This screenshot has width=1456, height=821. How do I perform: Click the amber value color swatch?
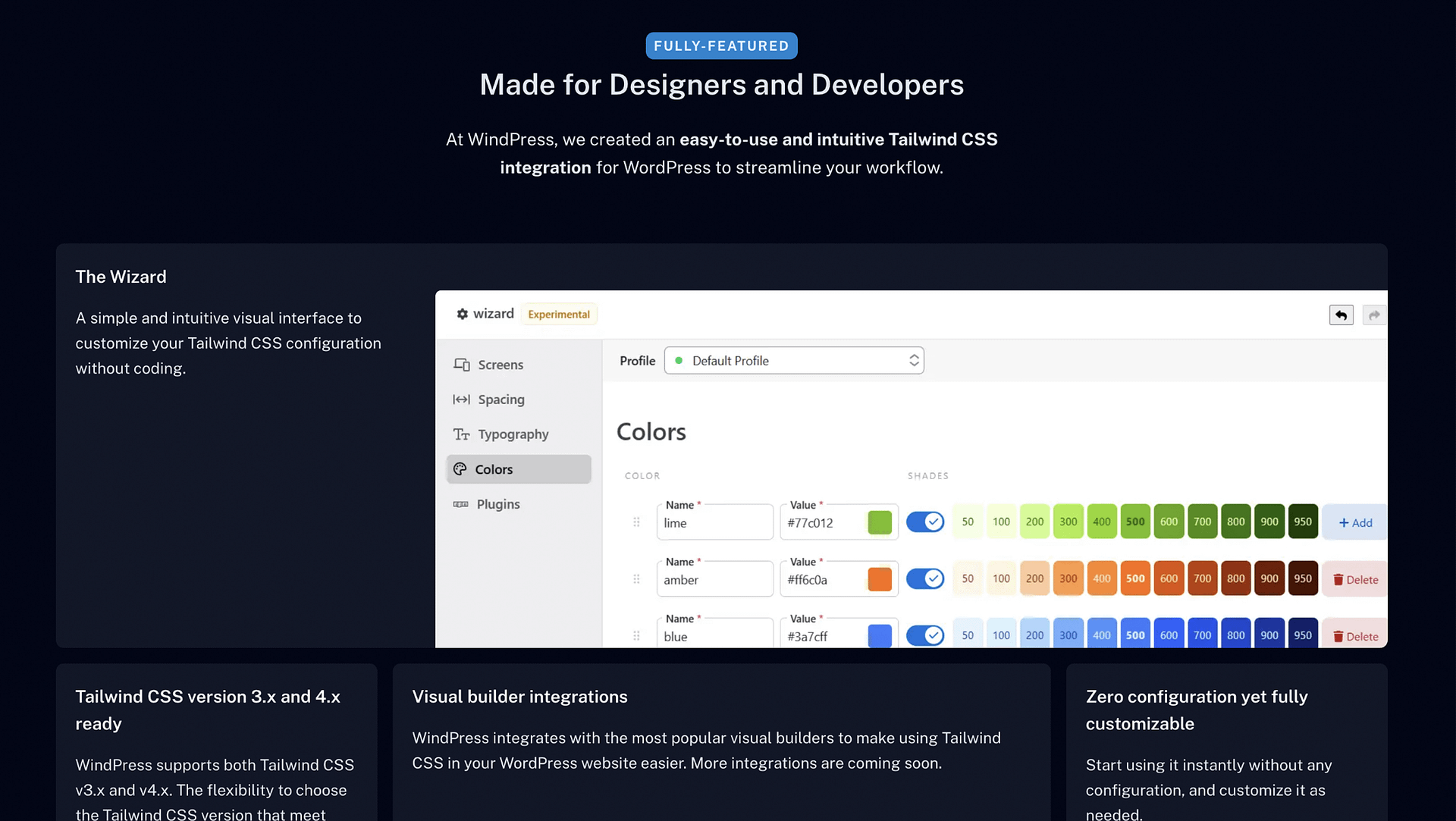click(x=879, y=579)
